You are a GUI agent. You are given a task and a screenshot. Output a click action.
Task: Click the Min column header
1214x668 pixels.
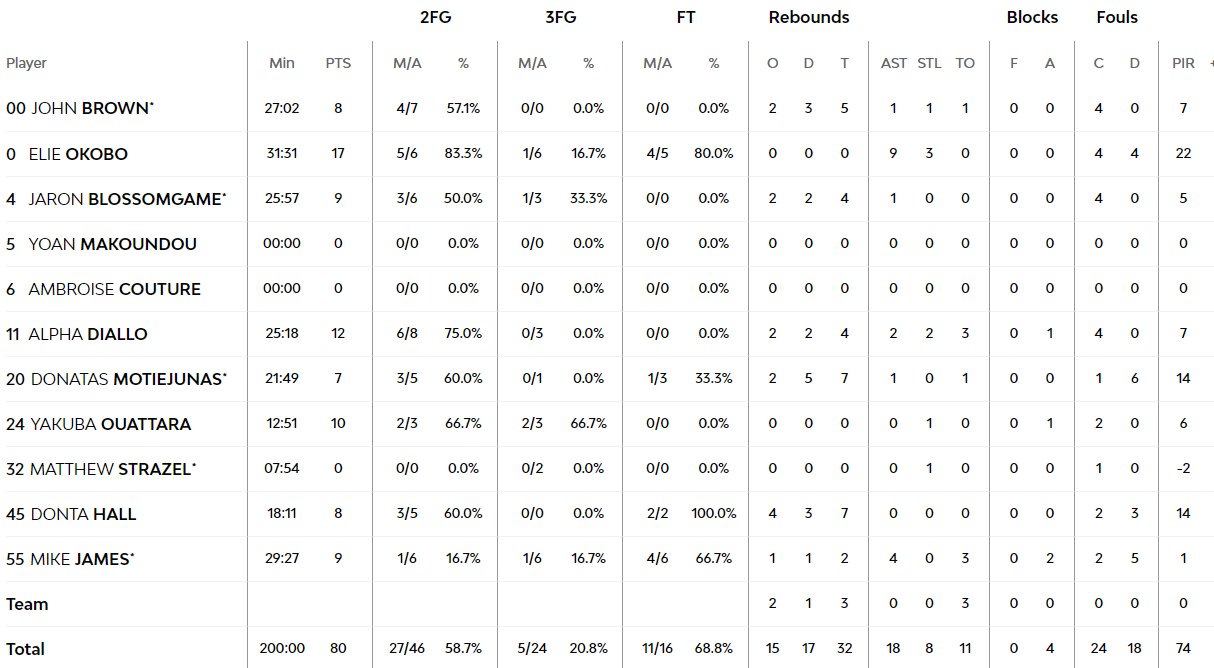tap(282, 63)
